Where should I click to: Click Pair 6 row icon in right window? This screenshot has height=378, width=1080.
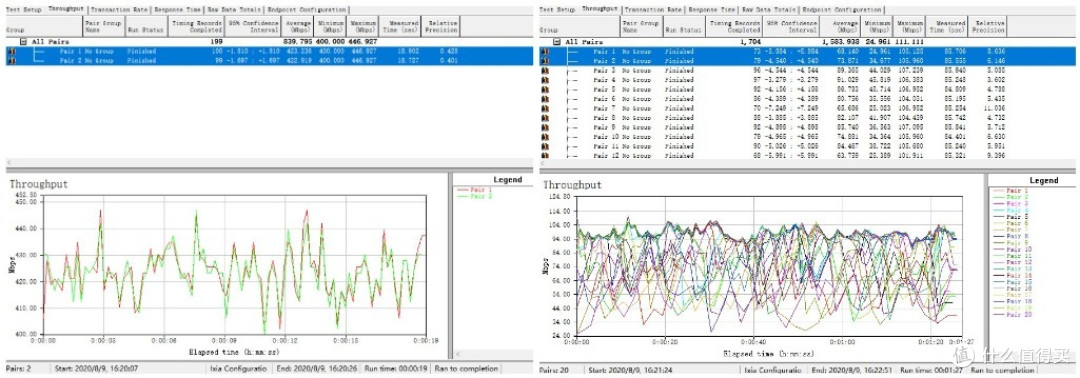pos(545,99)
